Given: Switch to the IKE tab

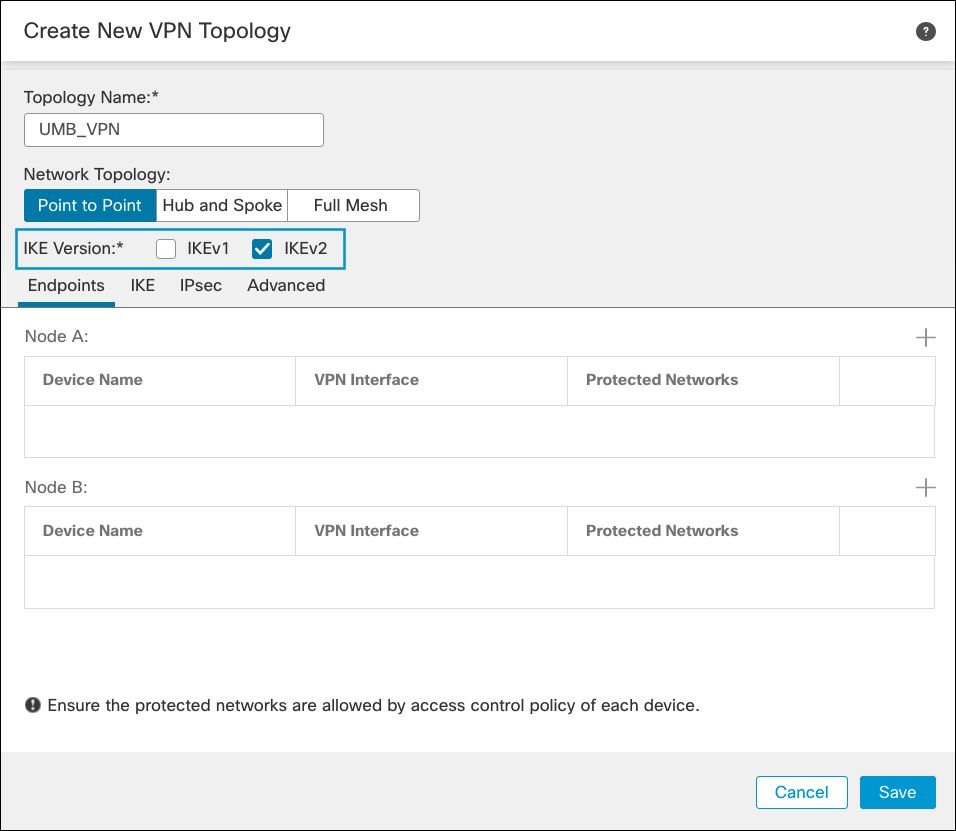Looking at the screenshot, I should [142, 285].
